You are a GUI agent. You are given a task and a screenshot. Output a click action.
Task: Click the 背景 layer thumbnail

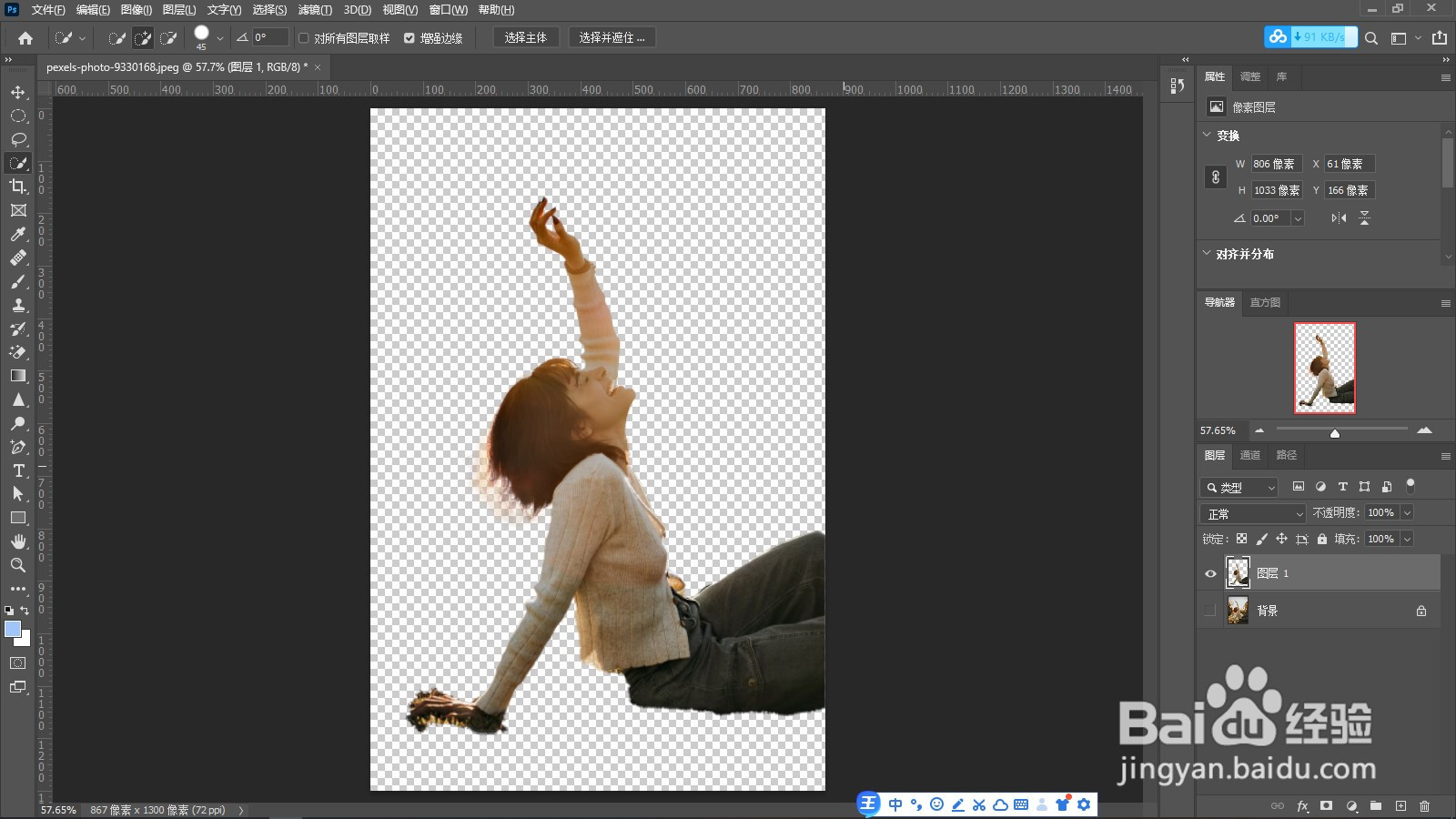[x=1238, y=611]
